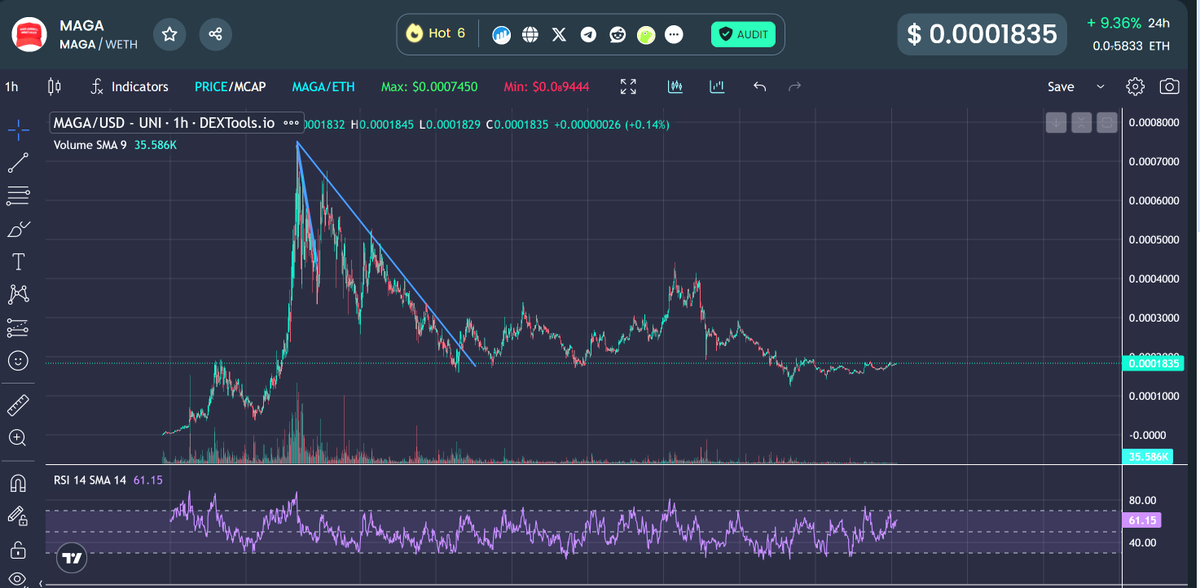Click the share icon beside MAGA
Viewport: 1200px width, 588px height.
215,34
